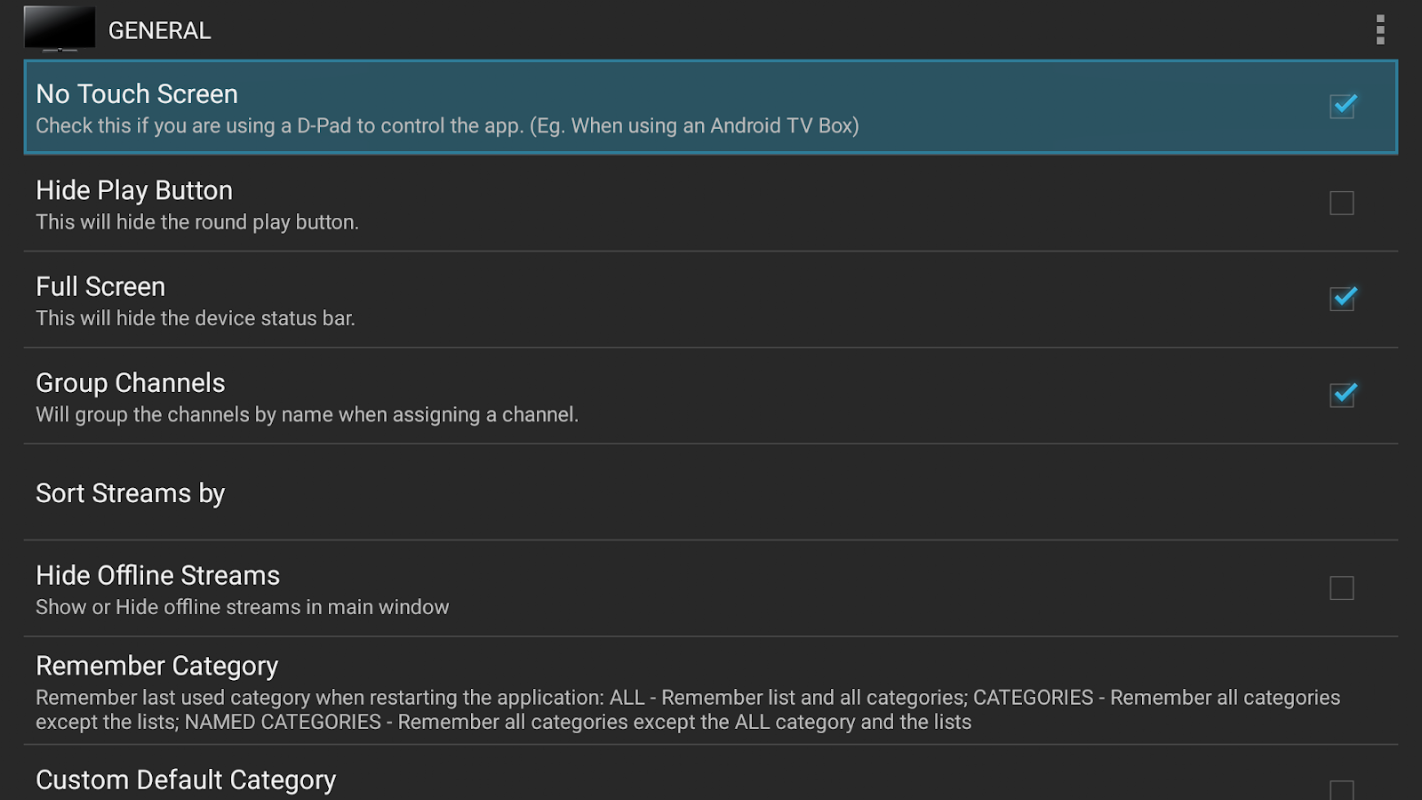Viewport: 1422px width, 800px height.
Task: Select the Hide Play Button setting title
Action: pos(134,190)
